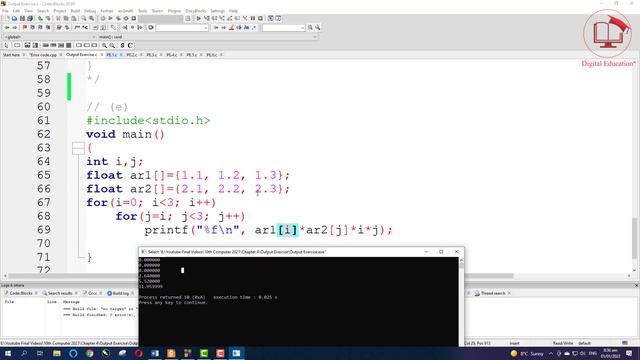Click the Build and run icon

pyautogui.click(x=118, y=18)
